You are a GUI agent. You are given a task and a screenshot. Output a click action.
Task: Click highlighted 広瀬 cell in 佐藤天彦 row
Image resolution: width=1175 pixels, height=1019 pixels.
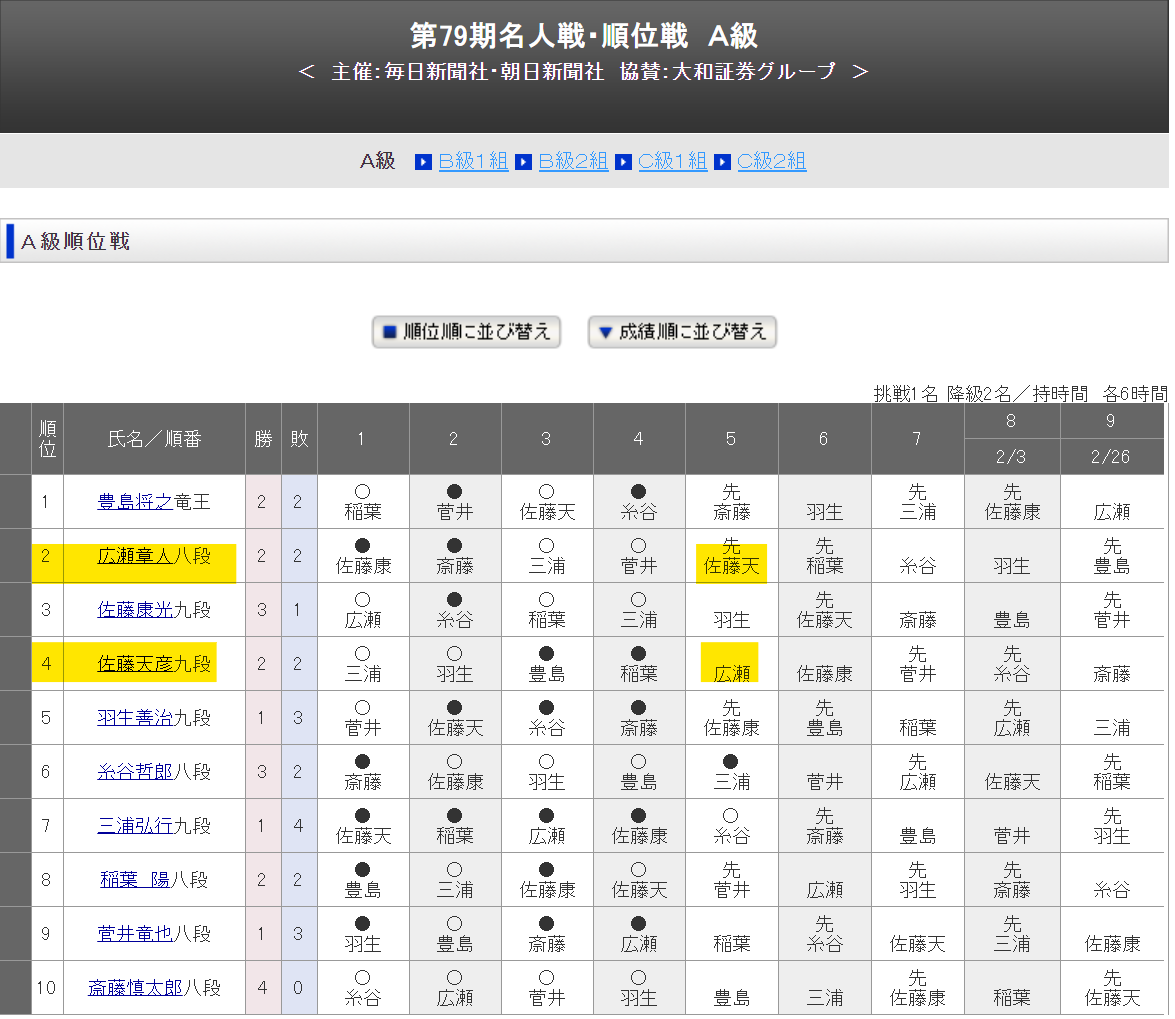[731, 664]
